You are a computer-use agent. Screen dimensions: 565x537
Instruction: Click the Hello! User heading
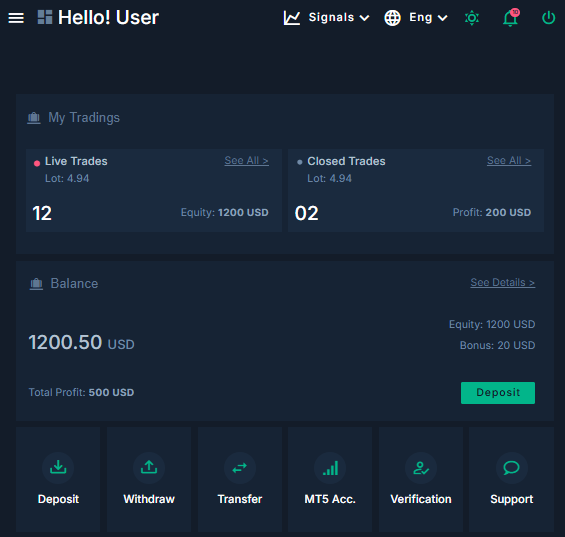[108, 17]
